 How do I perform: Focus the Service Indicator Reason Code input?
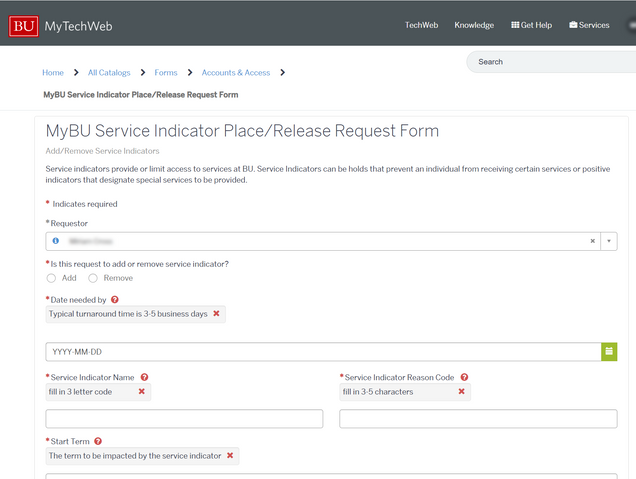(x=478, y=419)
